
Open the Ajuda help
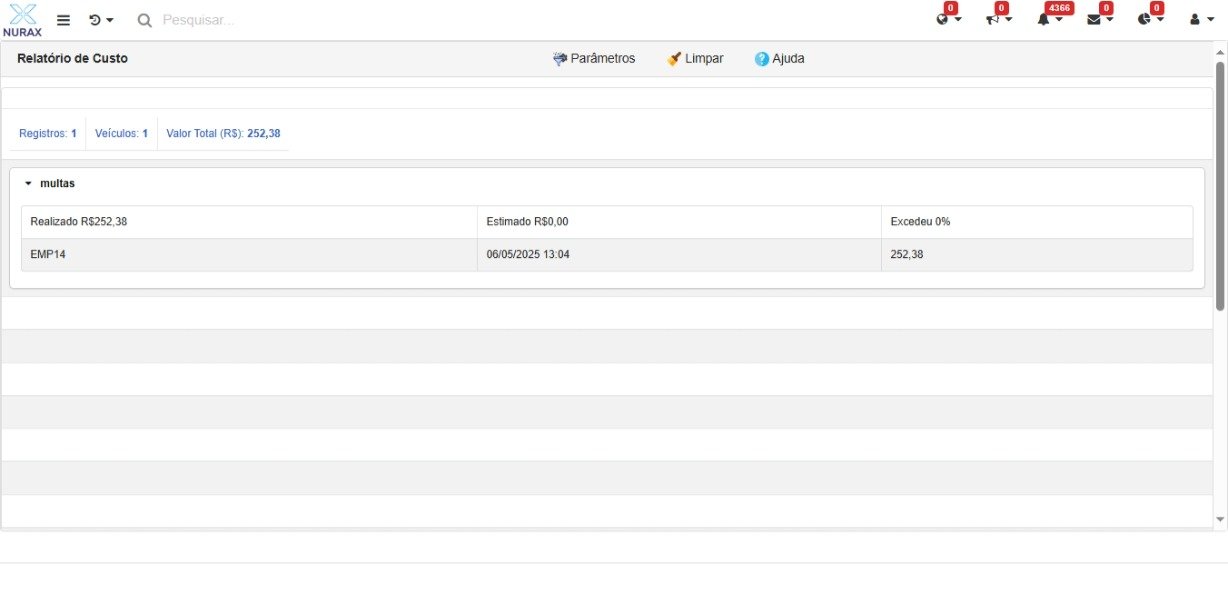pyautogui.click(x=779, y=59)
